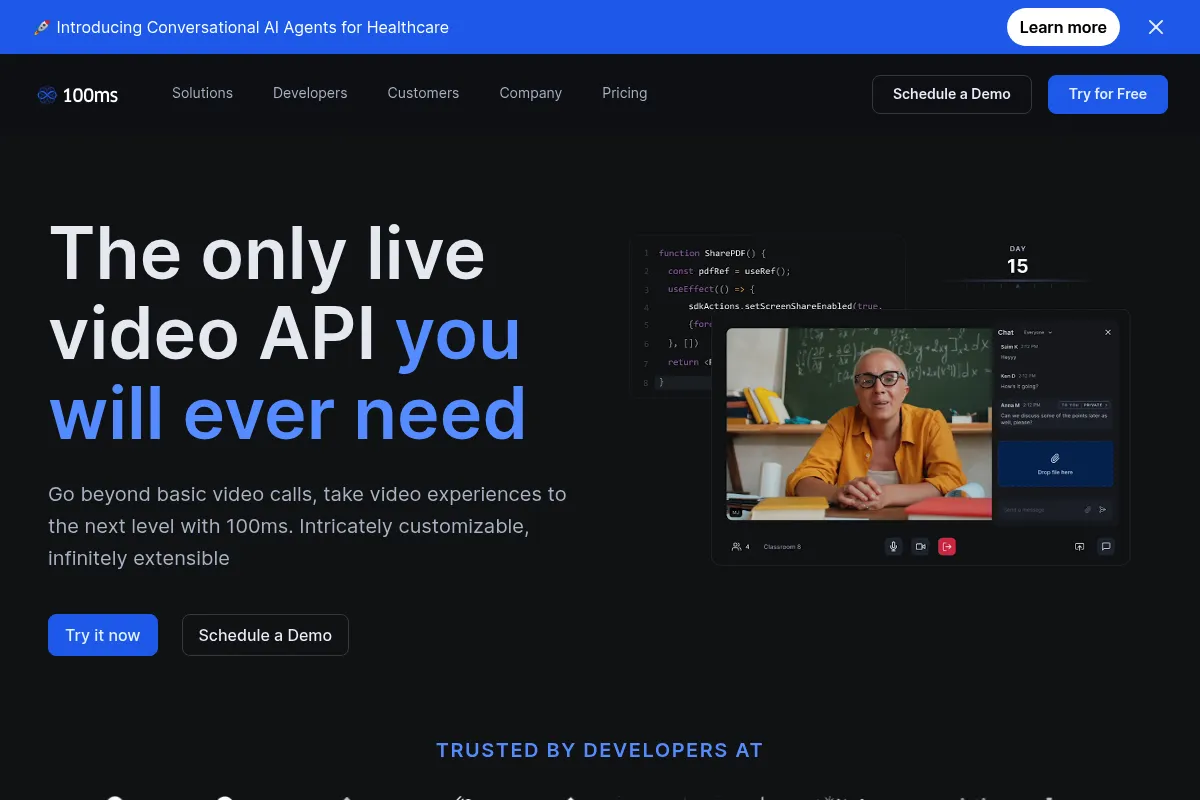Open the Customers menu

click(x=423, y=93)
